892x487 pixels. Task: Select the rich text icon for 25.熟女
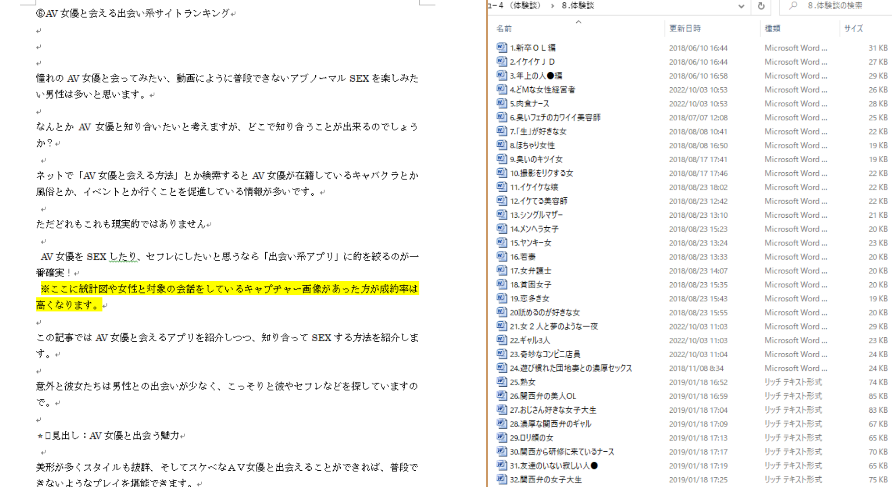click(x=502, y=382)
